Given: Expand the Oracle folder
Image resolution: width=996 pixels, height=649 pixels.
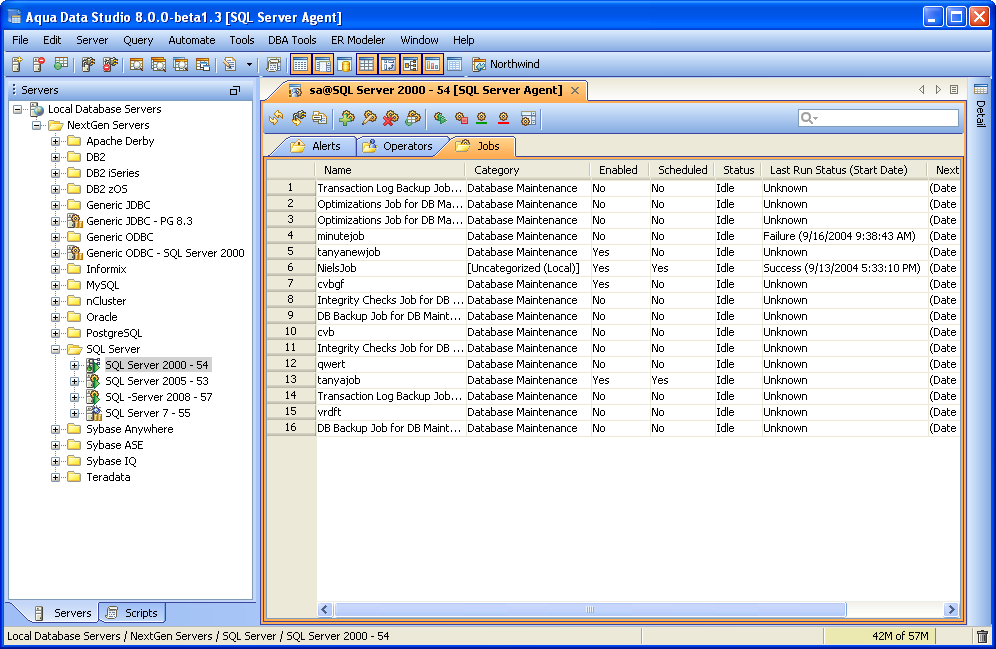Looking at the screenshot, I should click(x=56, y=317).
